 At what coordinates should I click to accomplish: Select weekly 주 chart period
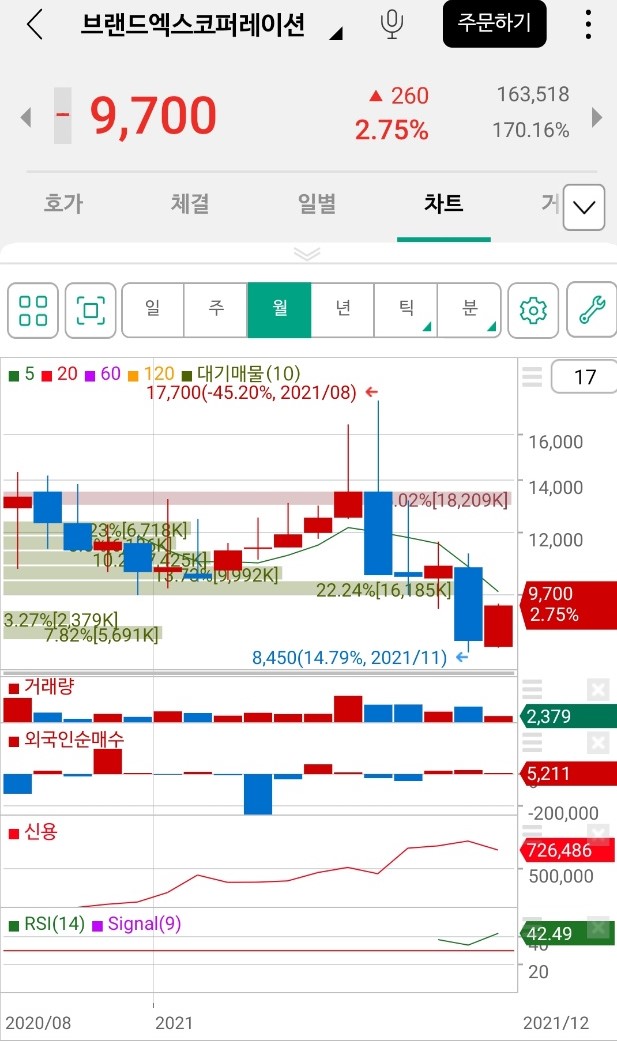216,310
